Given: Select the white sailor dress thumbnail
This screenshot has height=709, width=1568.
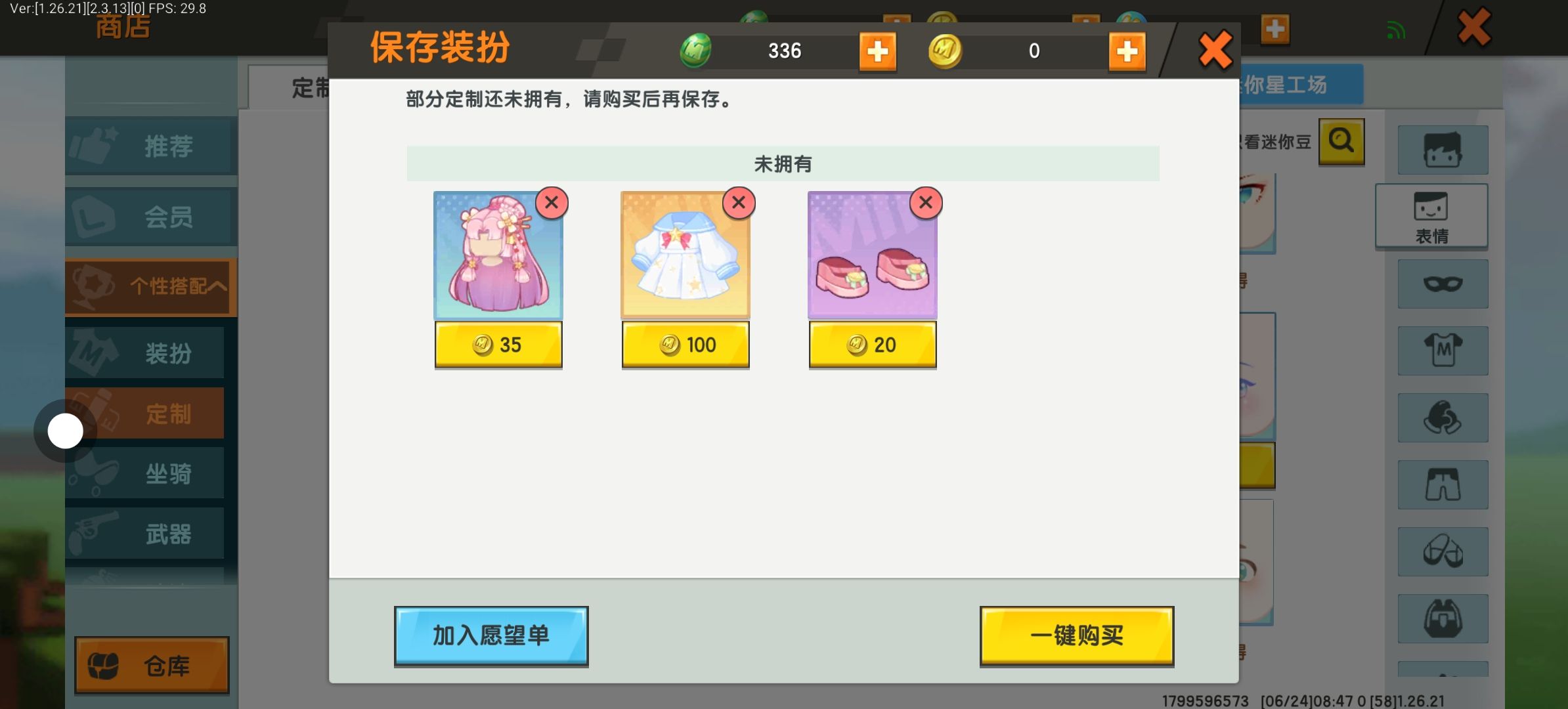Looking at the screenshot, I should click(686, 255).
